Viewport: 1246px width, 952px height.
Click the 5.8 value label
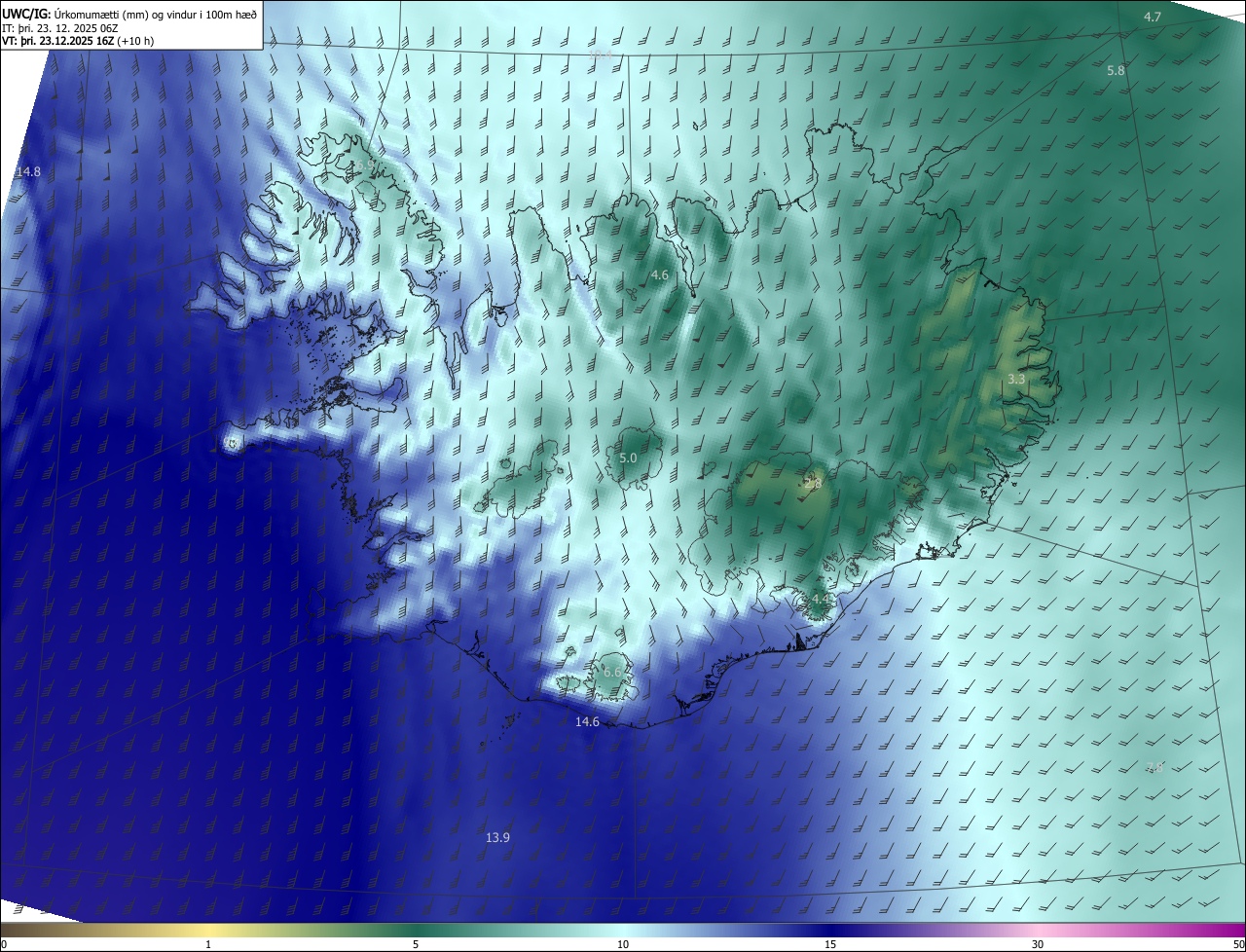click(x=1116, y=71)
